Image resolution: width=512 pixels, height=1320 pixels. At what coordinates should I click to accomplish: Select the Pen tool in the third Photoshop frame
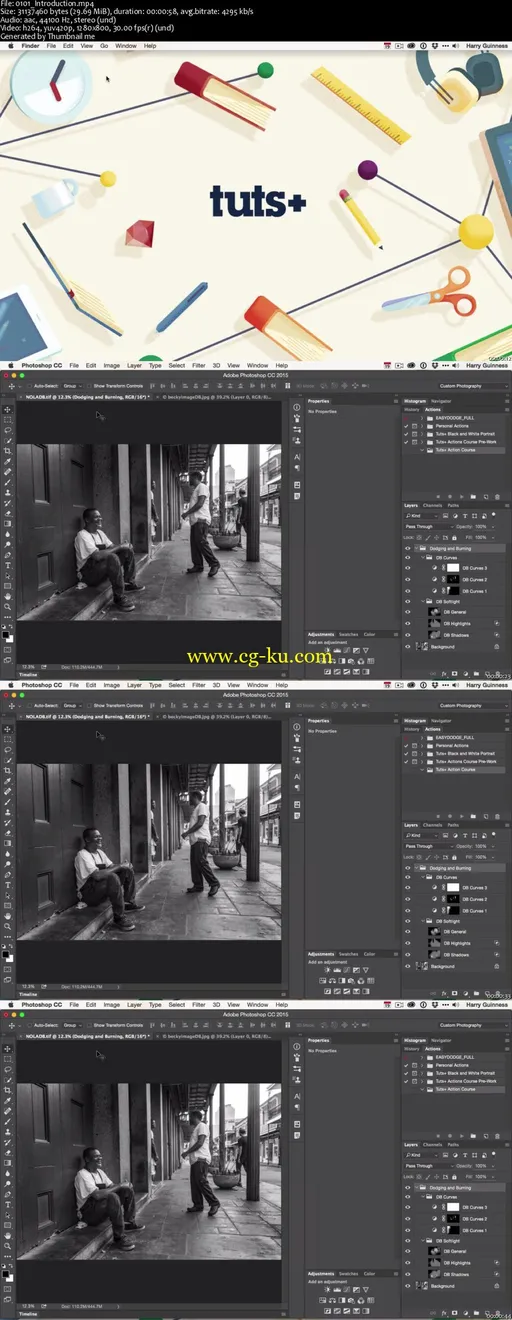pos(8,1193)
